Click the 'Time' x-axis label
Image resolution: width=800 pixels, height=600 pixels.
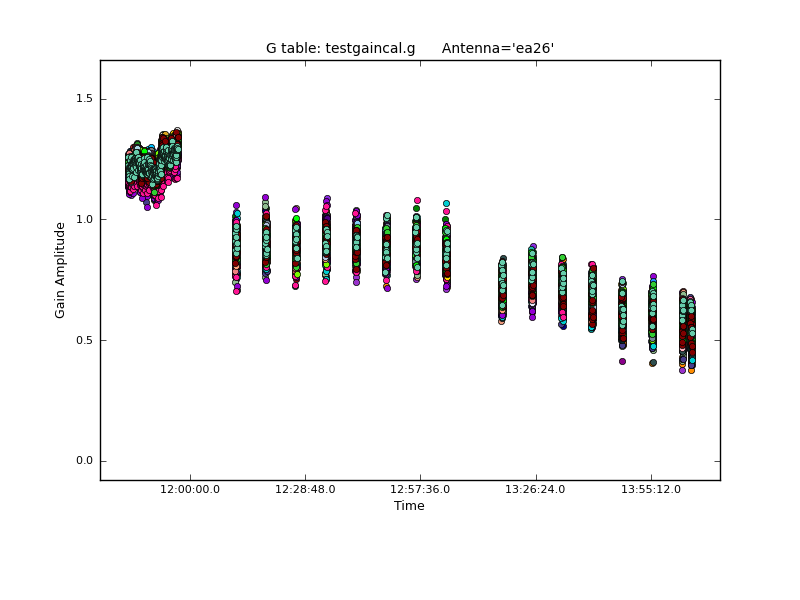point(409,506)
